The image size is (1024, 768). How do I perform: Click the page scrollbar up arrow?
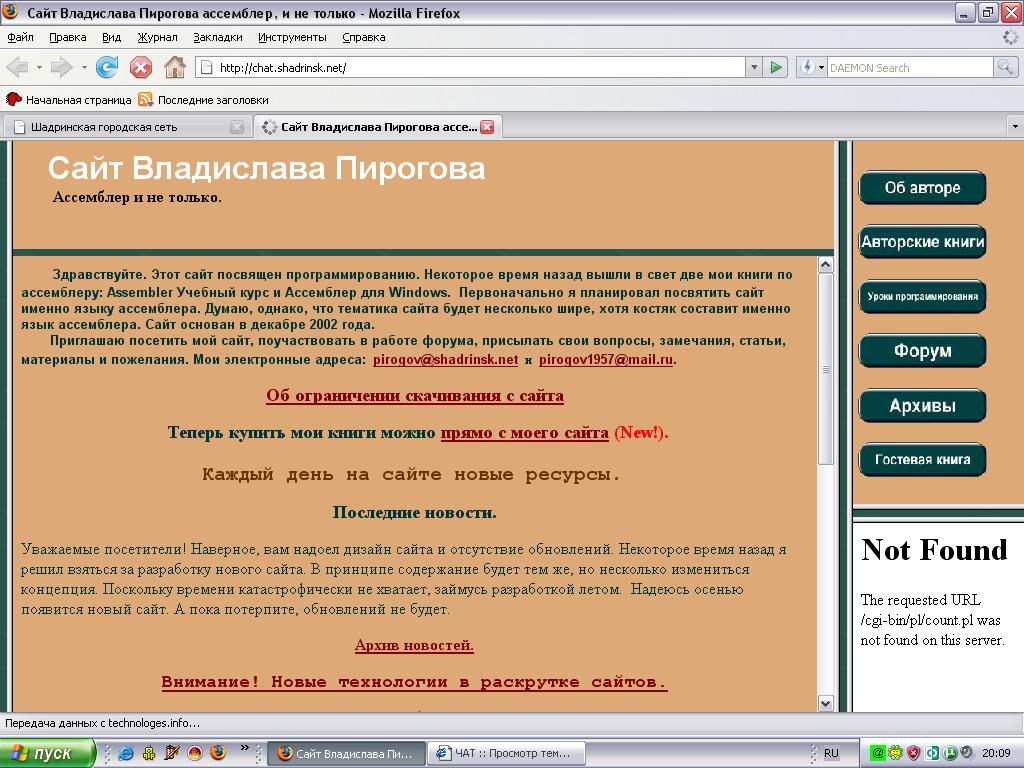click(x=825, y=264)
